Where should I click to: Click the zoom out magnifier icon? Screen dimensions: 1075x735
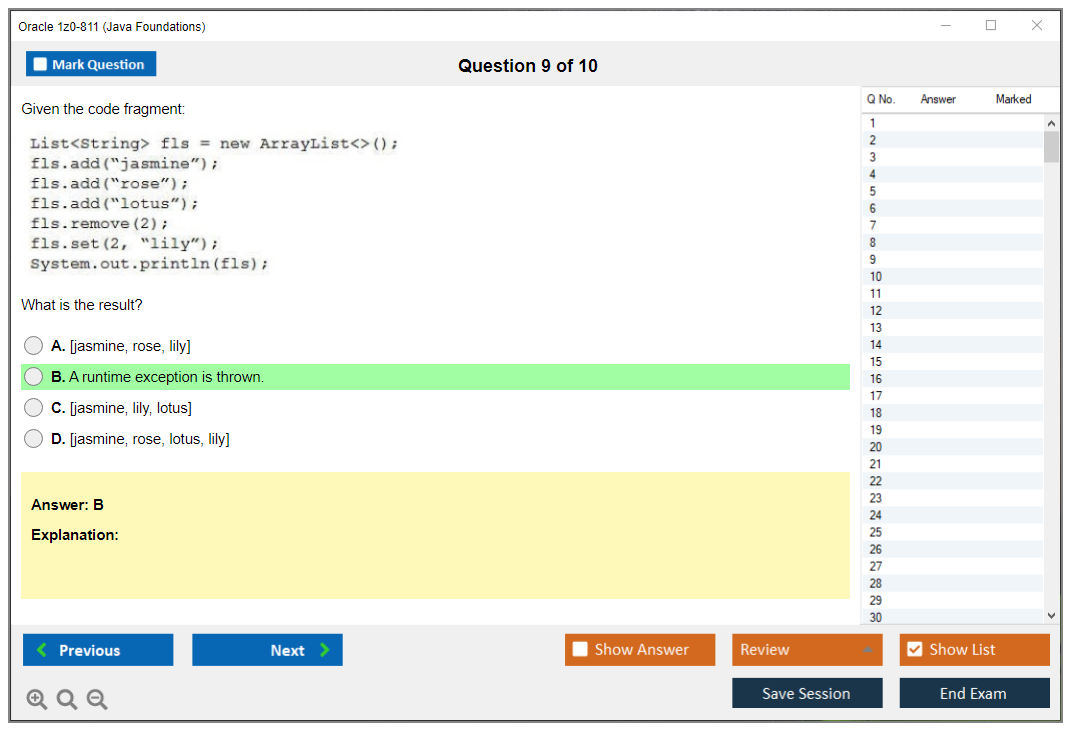[x=97, y=699]
